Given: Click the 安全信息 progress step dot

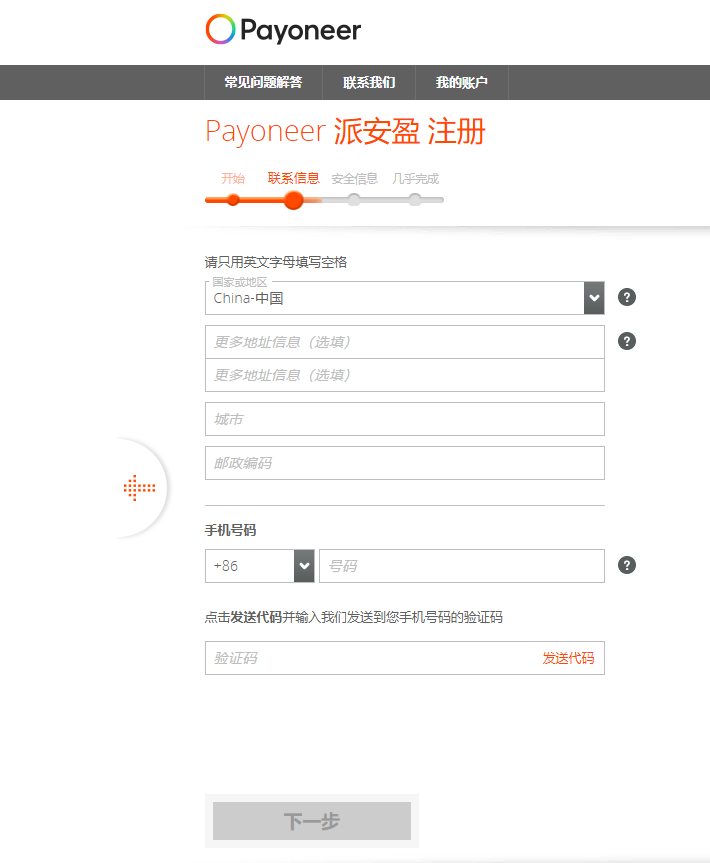Looking at the screenshot, I should click(354, 200).
